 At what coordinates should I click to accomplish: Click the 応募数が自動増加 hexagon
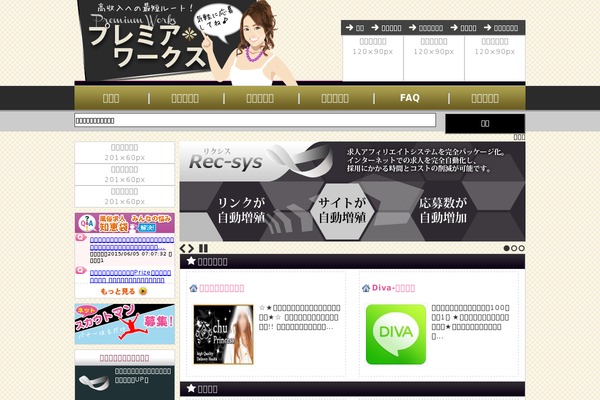[x=443, y=210]
